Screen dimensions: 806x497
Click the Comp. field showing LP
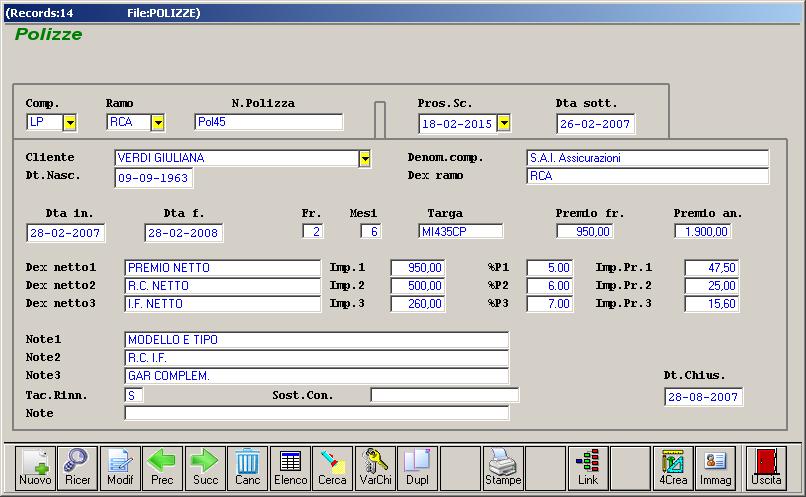[x=45, y=122]
